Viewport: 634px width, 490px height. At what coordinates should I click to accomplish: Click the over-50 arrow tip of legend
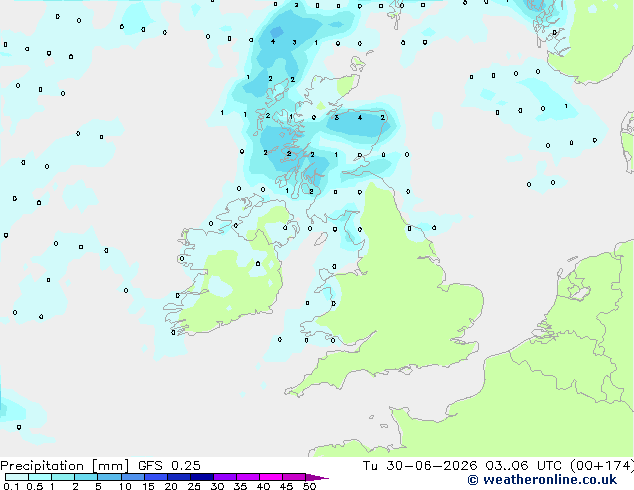click(x=317, y=477)
